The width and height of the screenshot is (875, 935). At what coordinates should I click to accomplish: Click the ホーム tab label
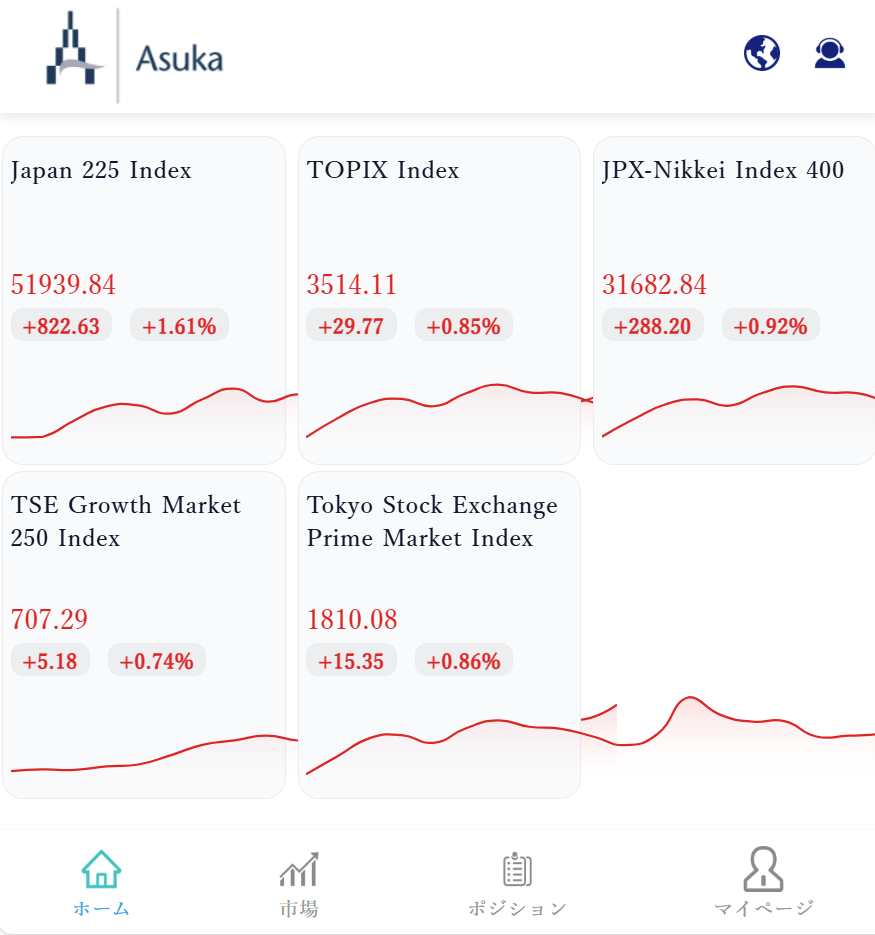click(x=101, y=908)
